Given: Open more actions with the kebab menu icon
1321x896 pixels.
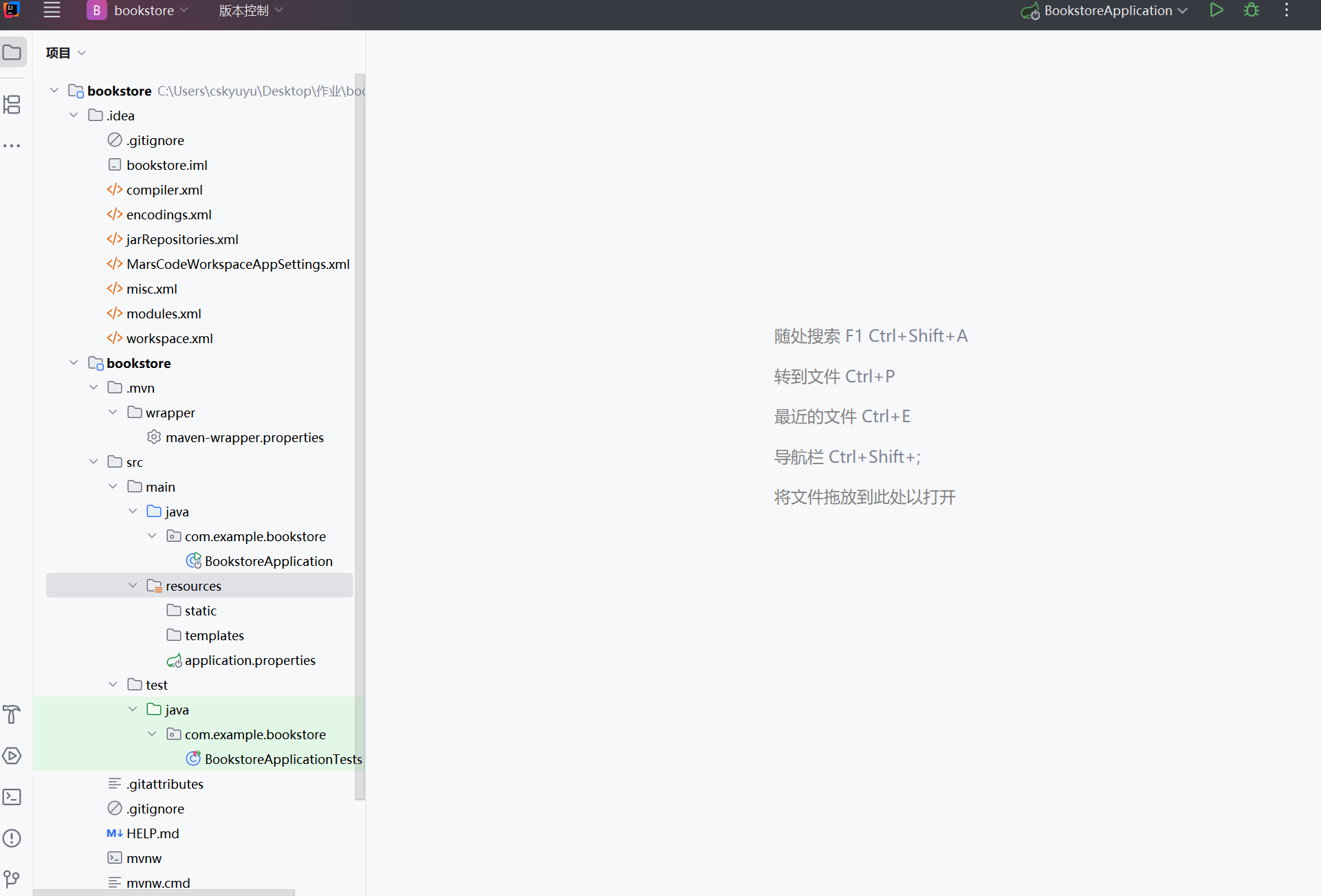Looking at the screenshot, I should pos(1287,10).
